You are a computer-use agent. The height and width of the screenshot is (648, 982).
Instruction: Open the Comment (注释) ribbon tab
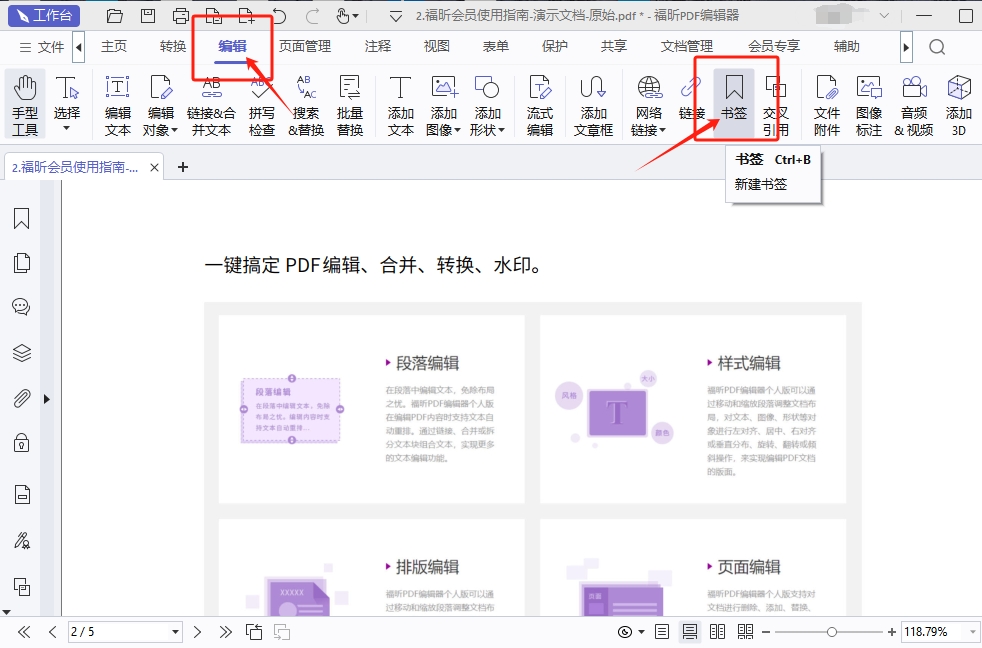[378, 46]
